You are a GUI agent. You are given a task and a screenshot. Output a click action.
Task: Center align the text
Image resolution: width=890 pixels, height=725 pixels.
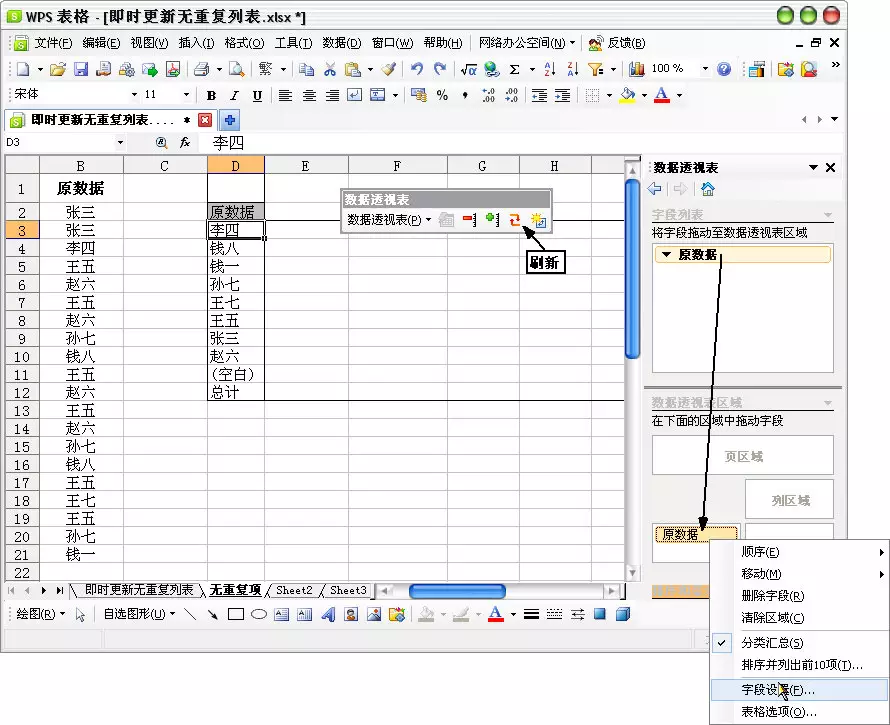[x=309, y=95]
